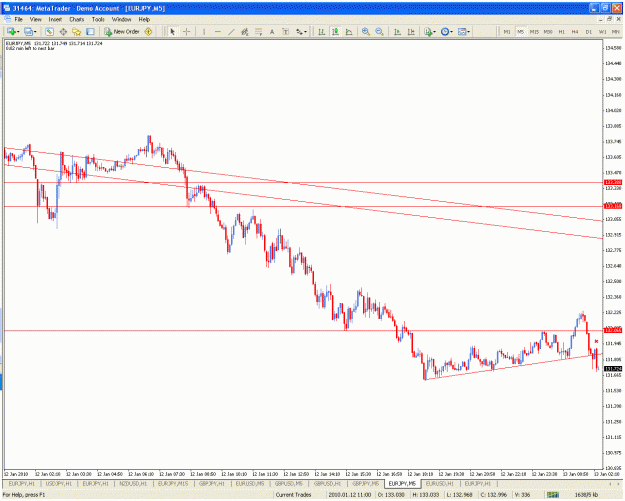Switch to GBPUSD,M5 chart tab
Viewport: 625px width, 501px height.
pyautogui.click(x=289, y=483)
